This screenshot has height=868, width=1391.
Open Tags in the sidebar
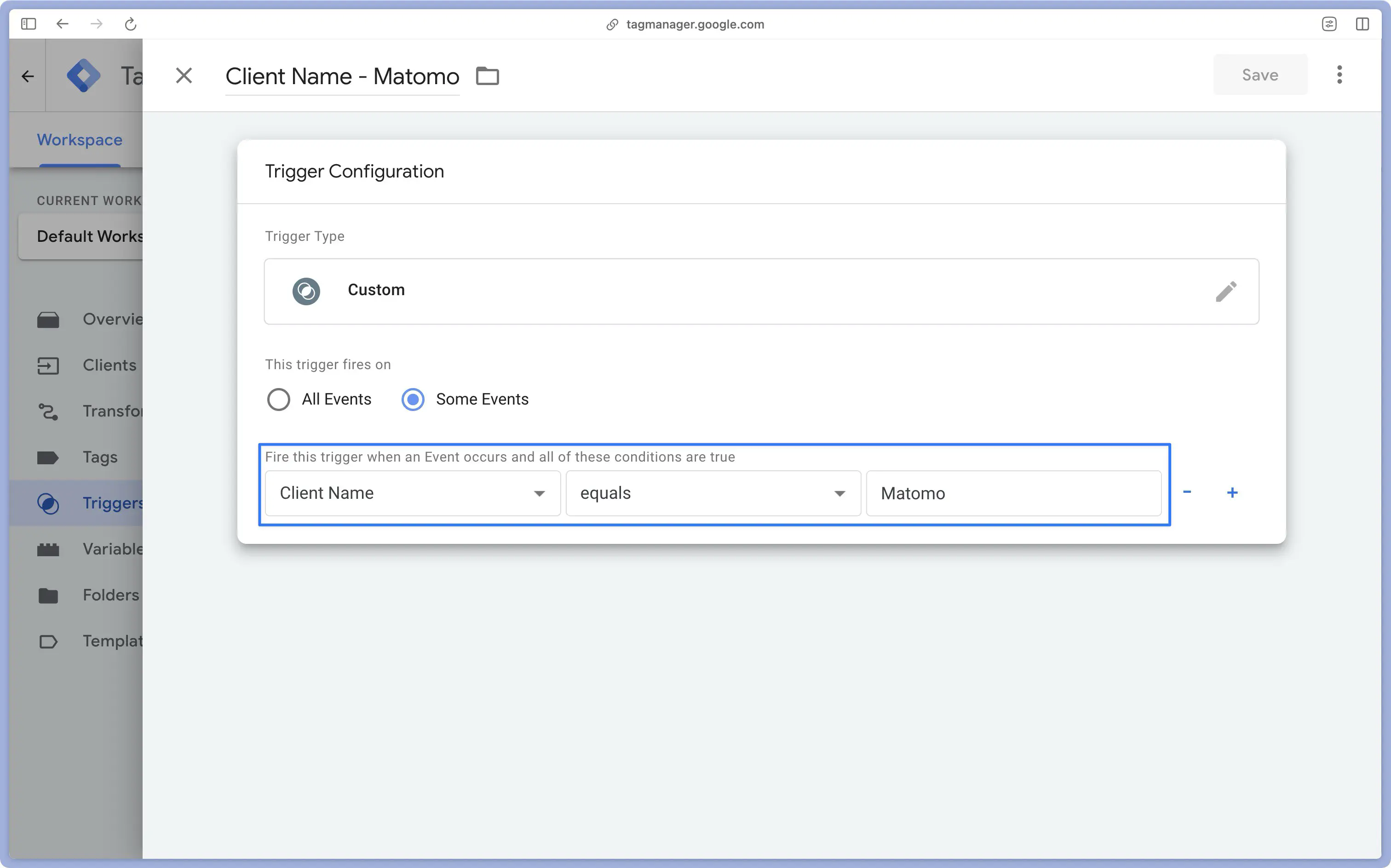point(77,457)
